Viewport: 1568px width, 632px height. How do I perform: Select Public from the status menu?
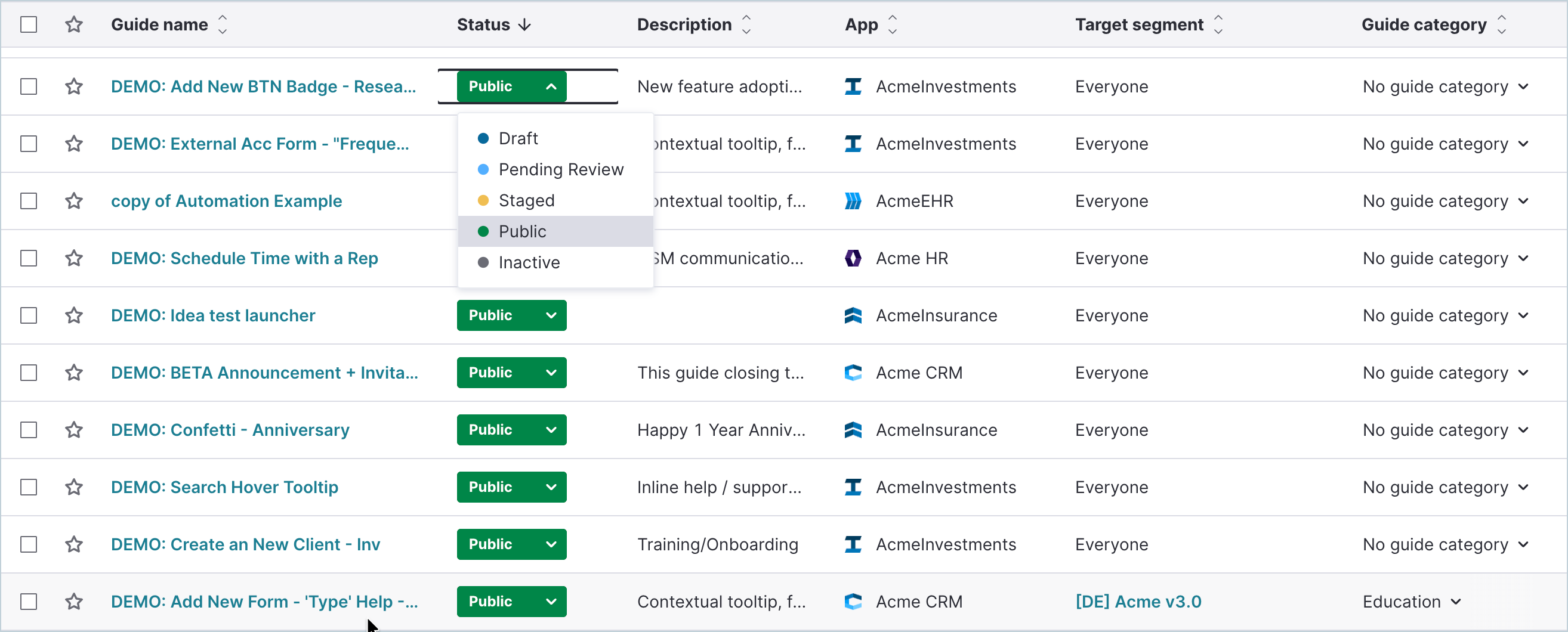tap(555, 231)
